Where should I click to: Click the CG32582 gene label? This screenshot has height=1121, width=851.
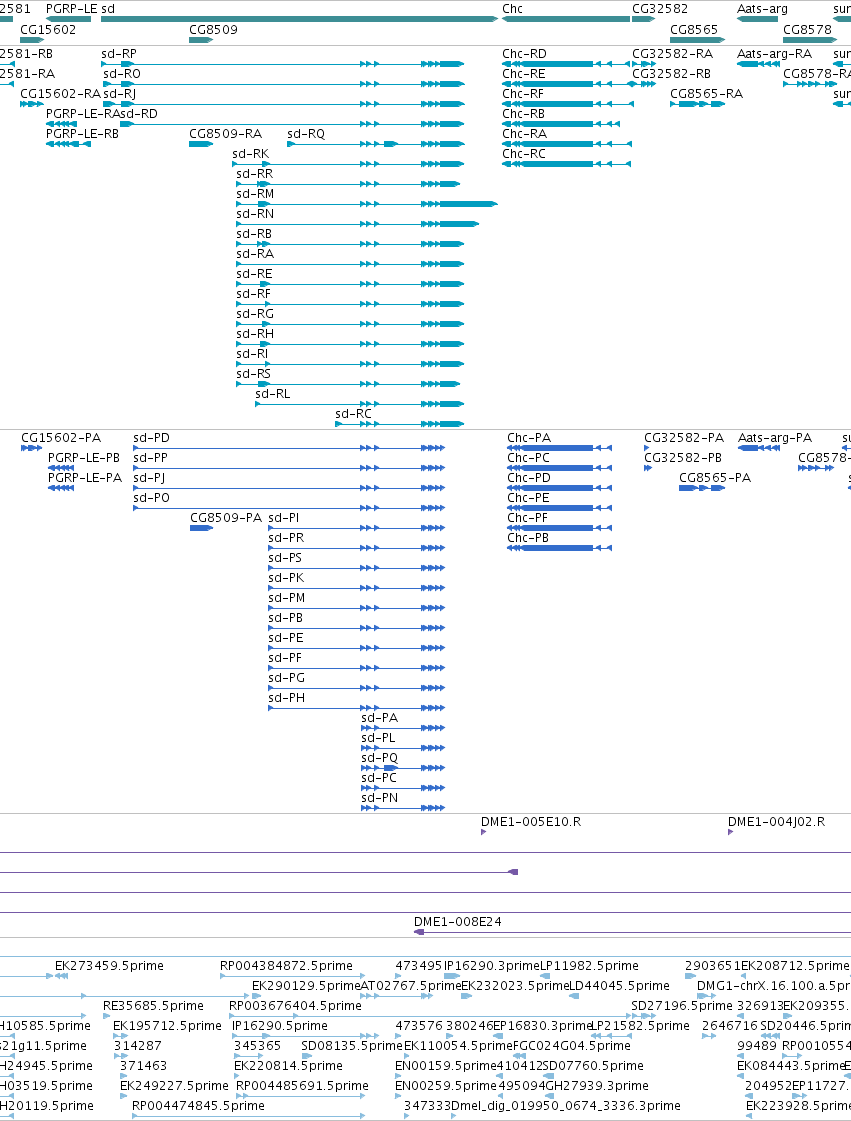pyautogui.click(x=660, y=9)
